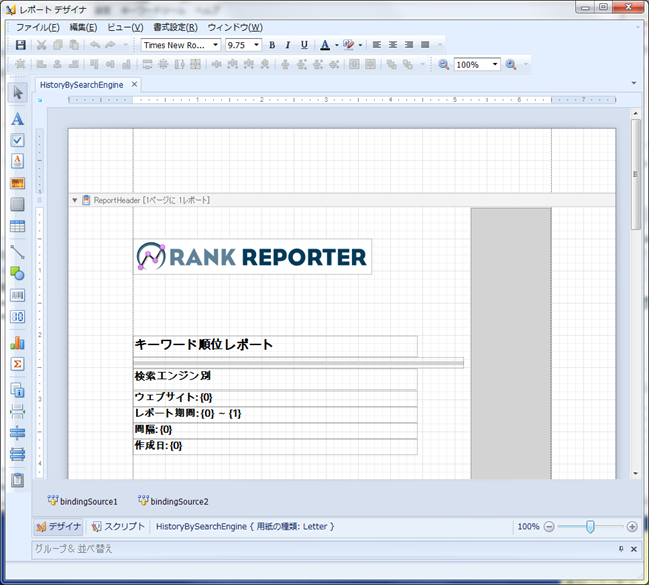Viewport: 649px width, 585px height.
Task: Select the Rich Text tool
Action: [x=17, y=161]
